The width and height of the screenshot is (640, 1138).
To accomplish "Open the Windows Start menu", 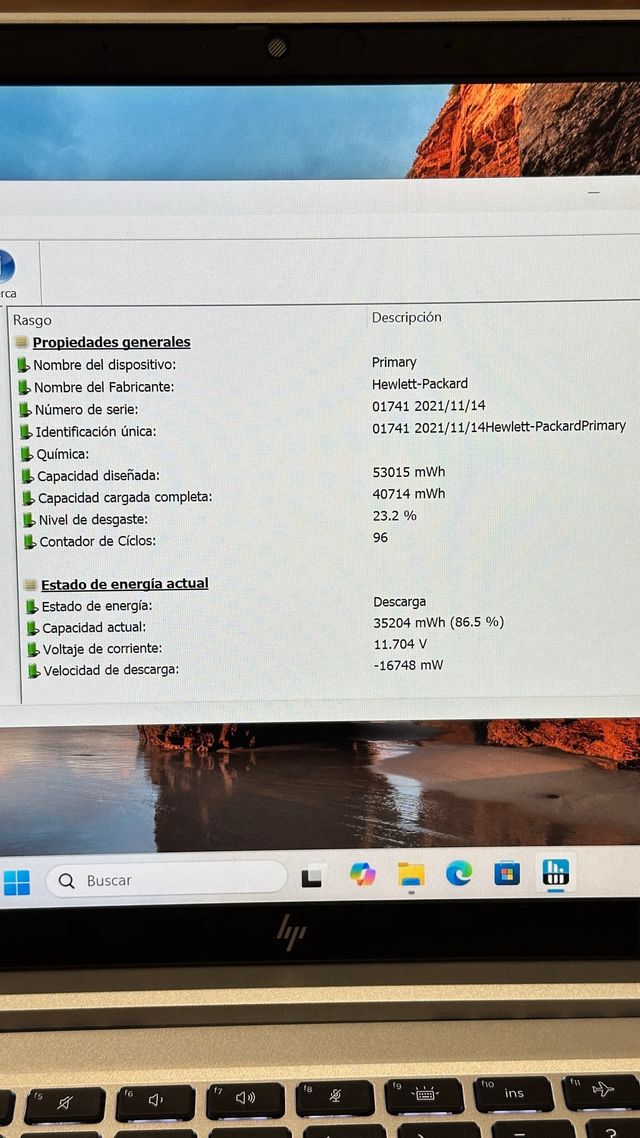I will (x=16, y=882).
